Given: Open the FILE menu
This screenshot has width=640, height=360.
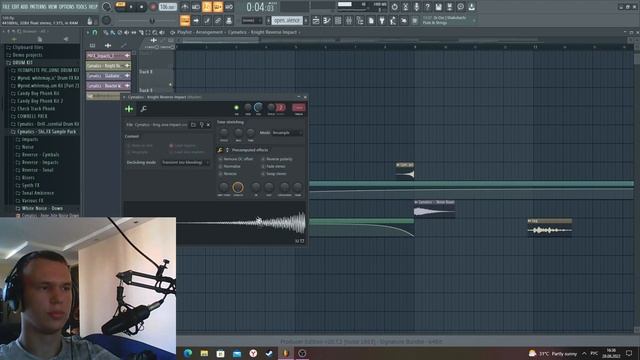Looking at the screenshot, I should (x=6, y=7).
